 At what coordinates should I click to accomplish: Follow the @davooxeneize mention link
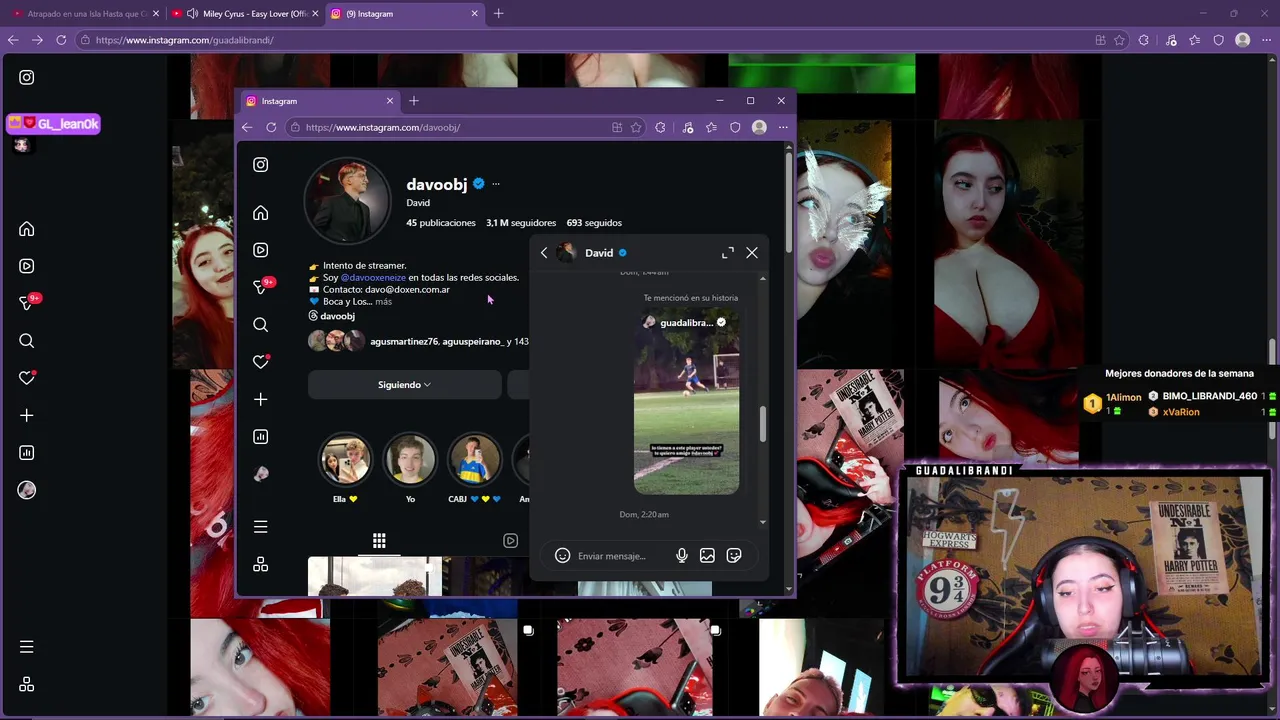coord(373,278)
